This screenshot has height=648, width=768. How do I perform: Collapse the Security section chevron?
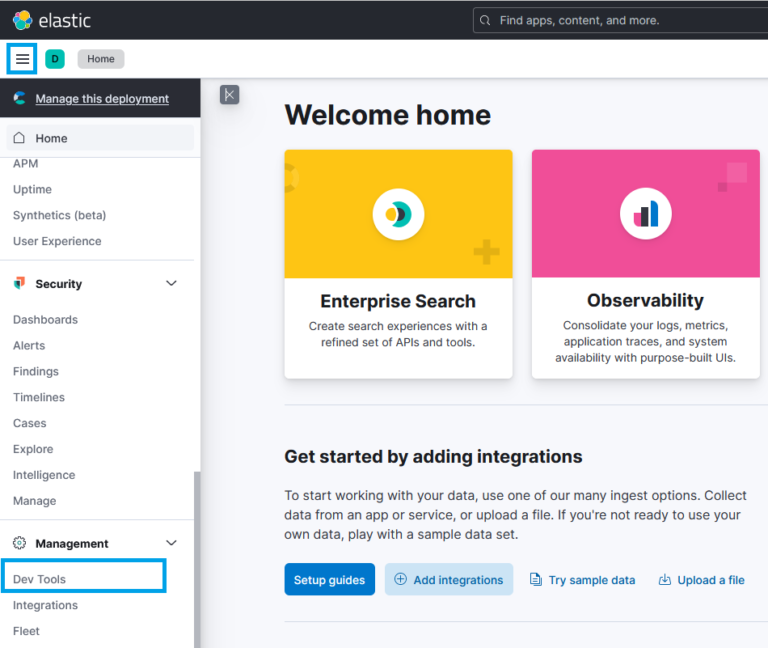click(x=171, y=284)
